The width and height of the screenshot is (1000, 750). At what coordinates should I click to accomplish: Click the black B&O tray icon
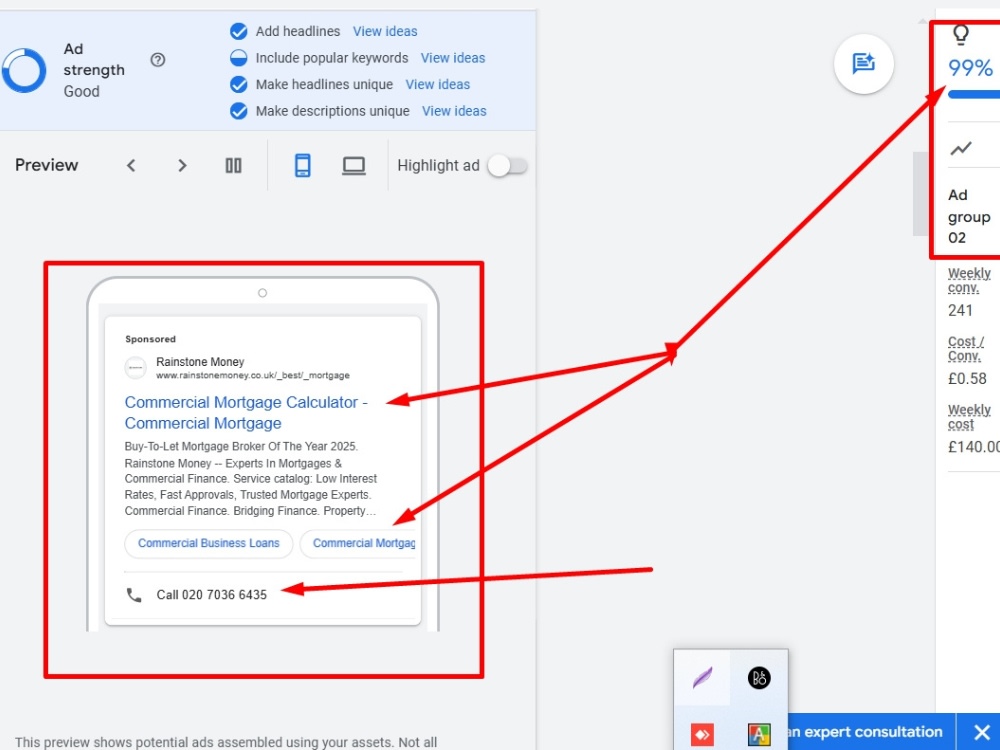pos(759,678)
